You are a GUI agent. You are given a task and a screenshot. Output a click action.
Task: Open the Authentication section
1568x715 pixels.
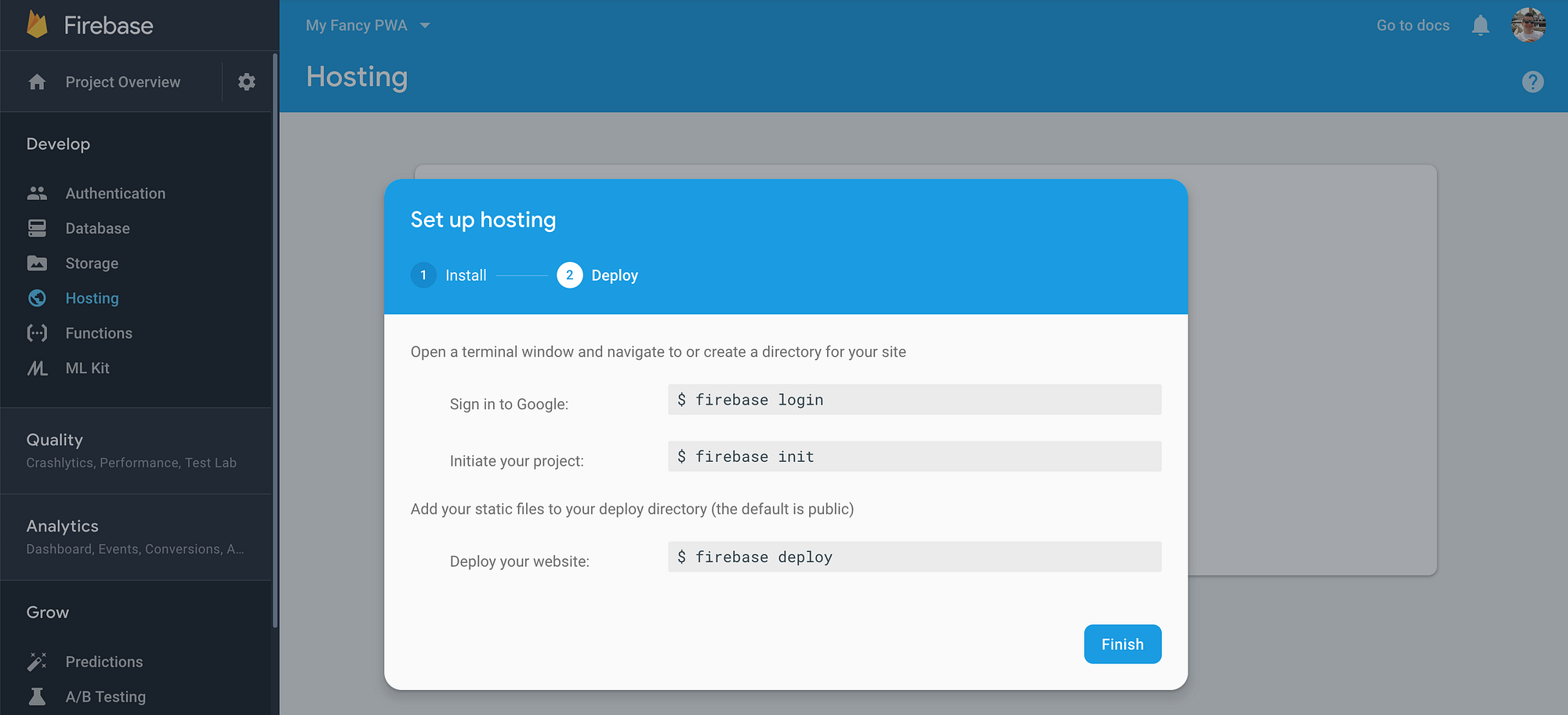[x=114, y=193]
